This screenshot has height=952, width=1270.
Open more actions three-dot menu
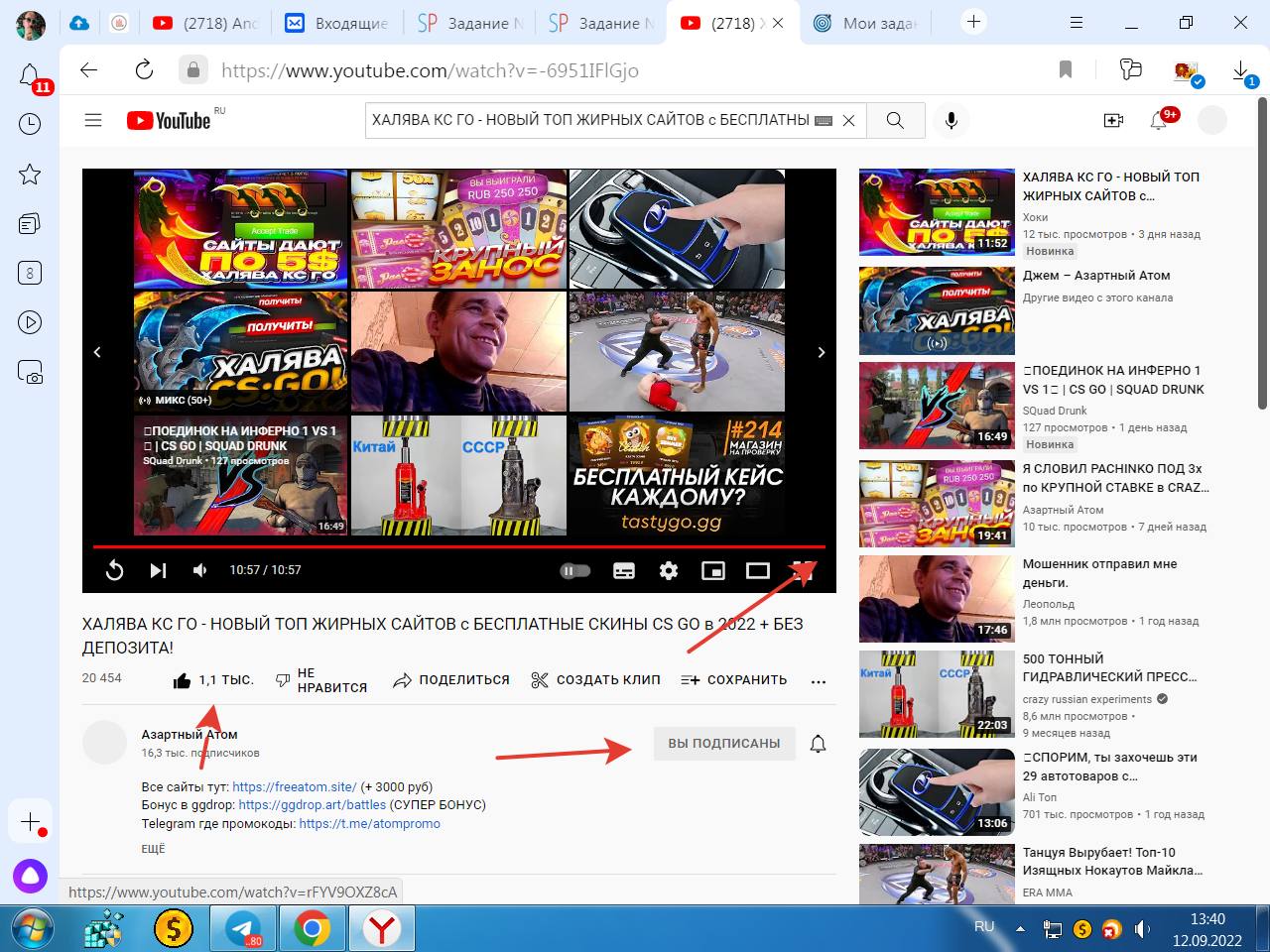coord(819,681)
